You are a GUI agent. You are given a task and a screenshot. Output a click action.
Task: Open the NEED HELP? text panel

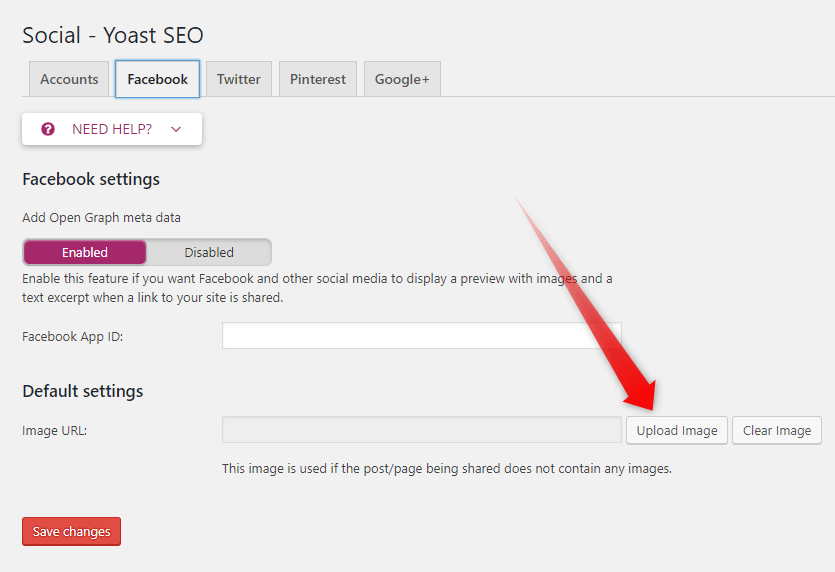point(112,129)
